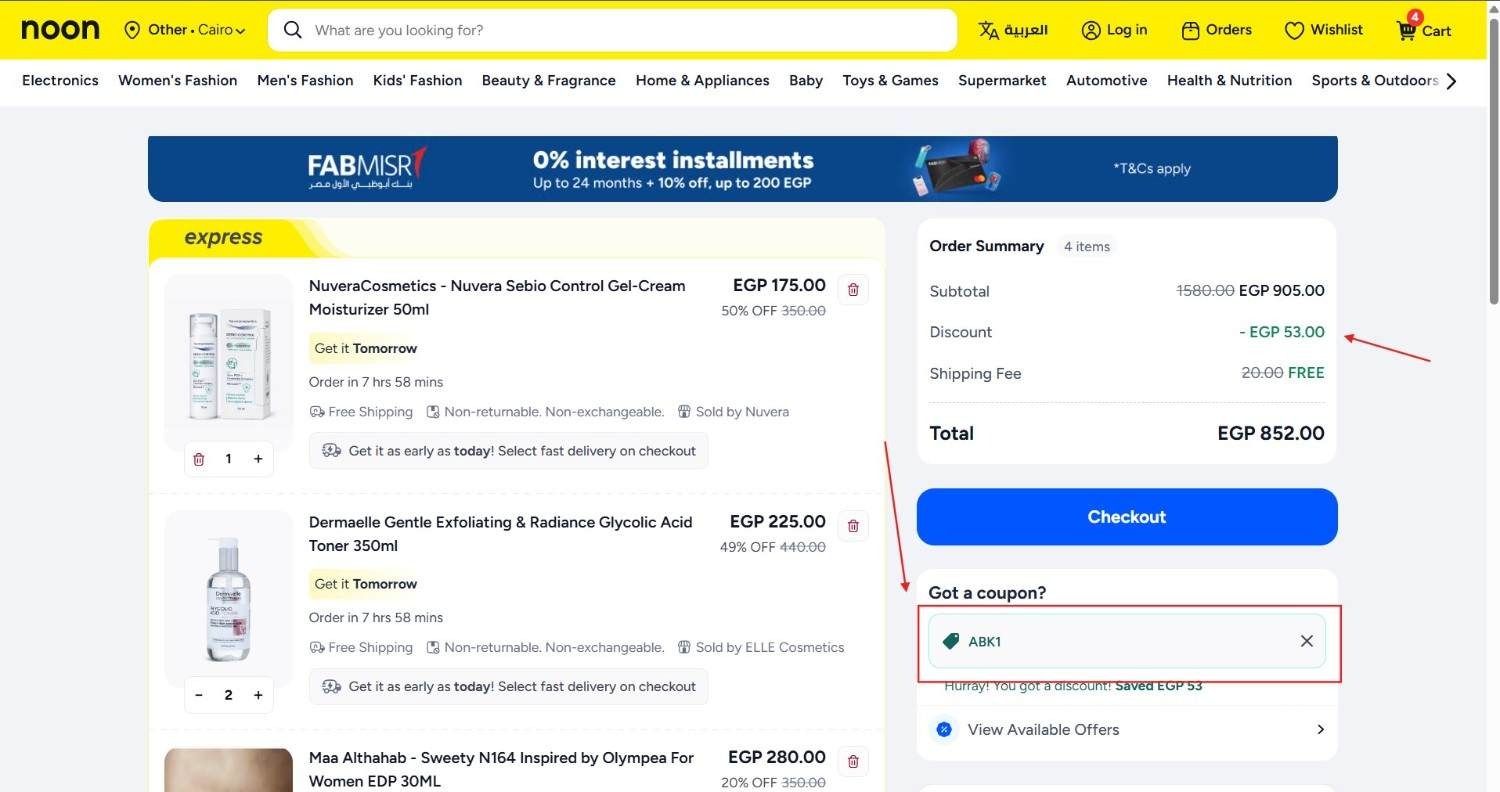Image resolution: width=1500 pixels, height=792 pixels.
Task: Click the language translate icon
Action: (x=988, y=30)
